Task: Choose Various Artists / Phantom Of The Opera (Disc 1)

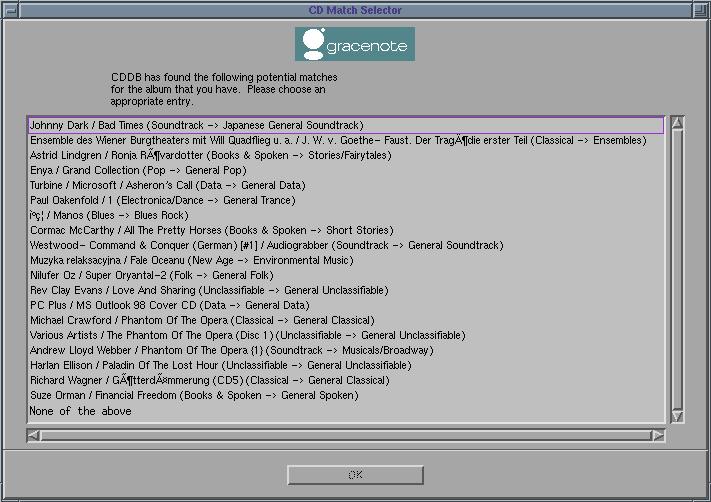Action: [346, 335]
